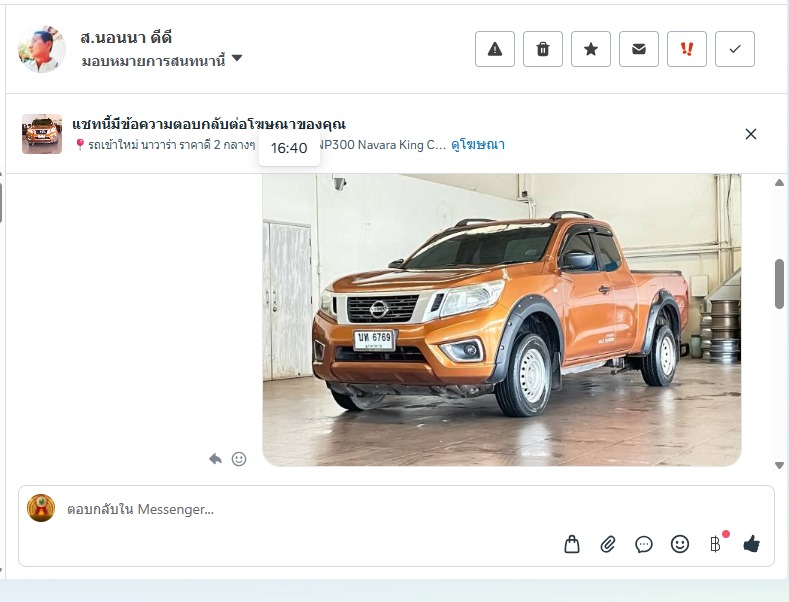Open the Baht payment request icon
The image size is (789, 602).
click(x=716, y=544)
